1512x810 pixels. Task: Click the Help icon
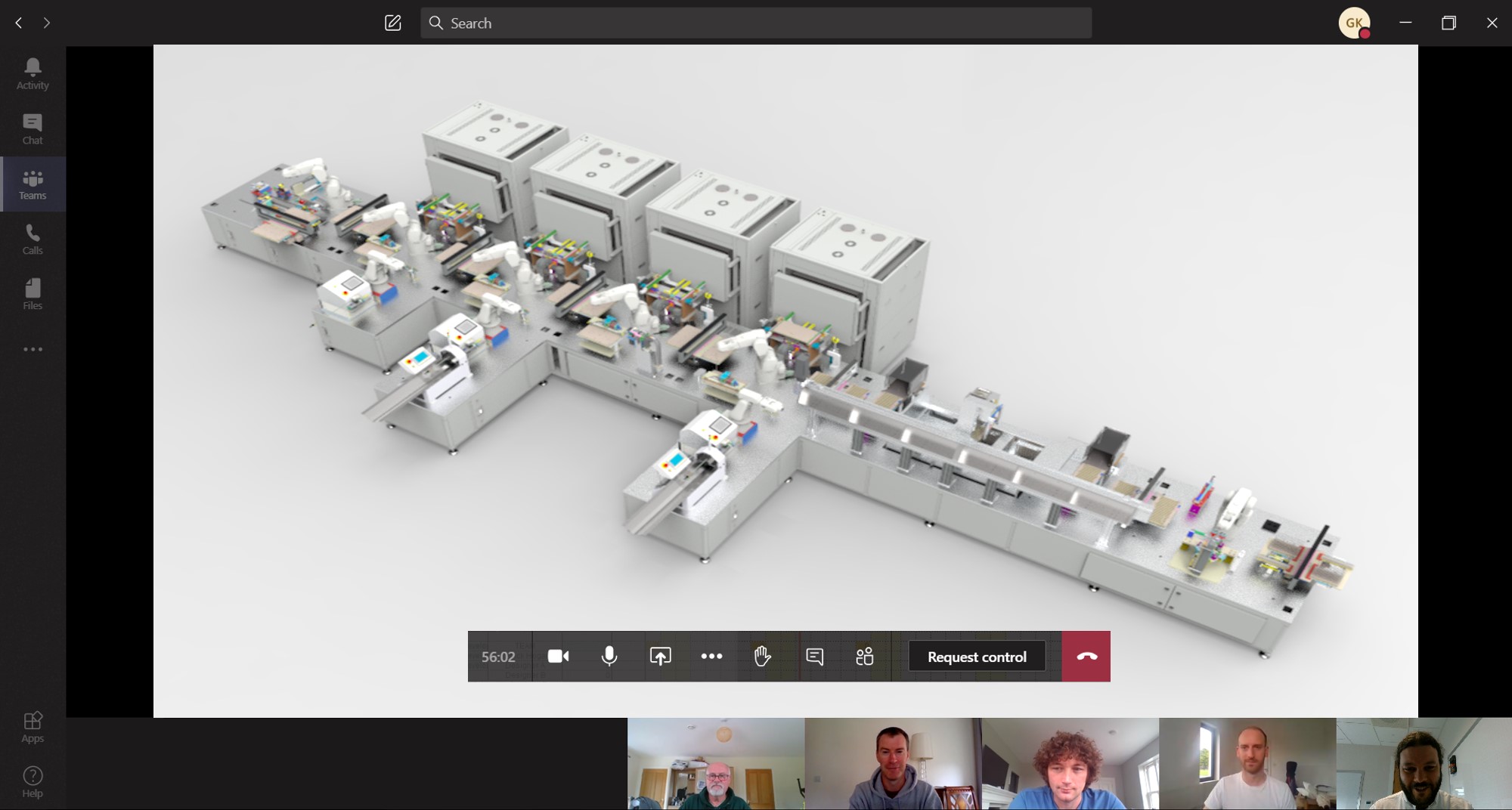pyautogui.click(x=32, y=781)
